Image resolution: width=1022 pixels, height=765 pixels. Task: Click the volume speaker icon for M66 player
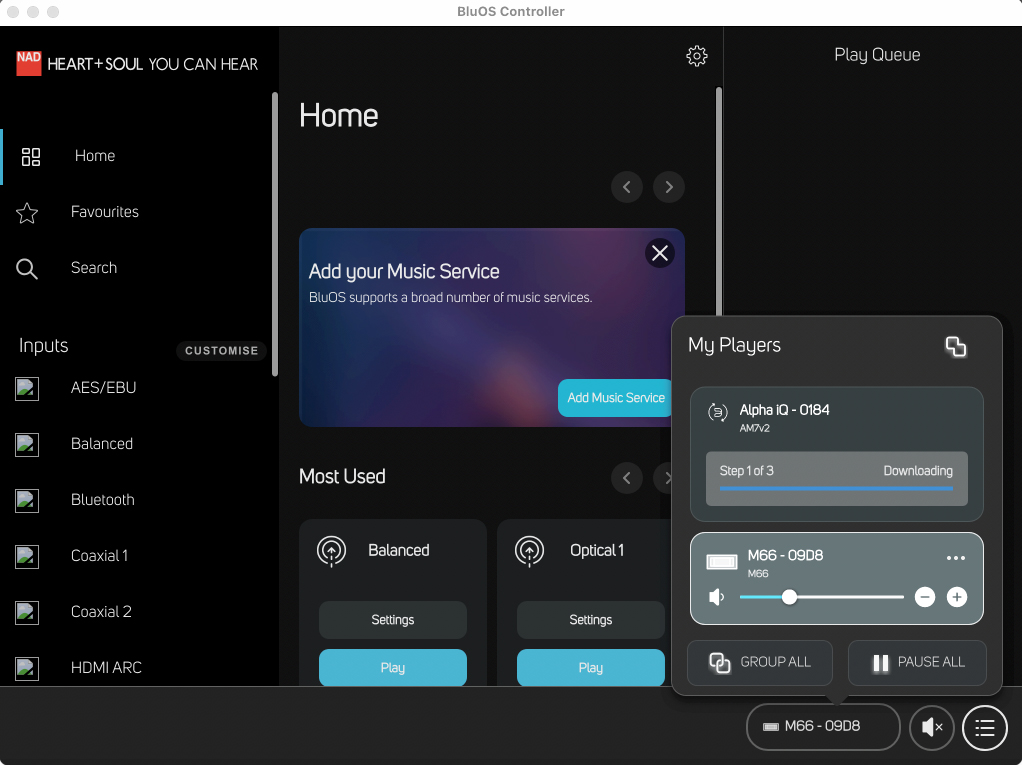(x=717, y=597)
